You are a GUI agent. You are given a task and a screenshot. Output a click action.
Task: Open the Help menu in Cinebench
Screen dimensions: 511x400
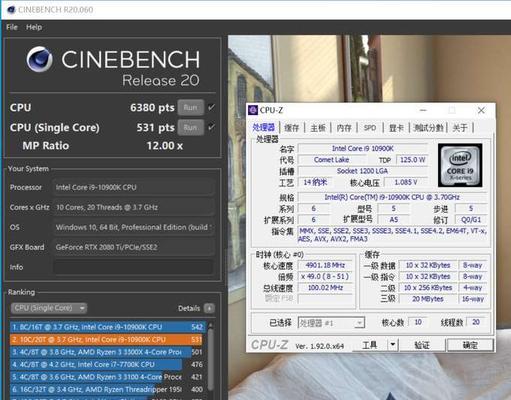click(x=34, y=27)
